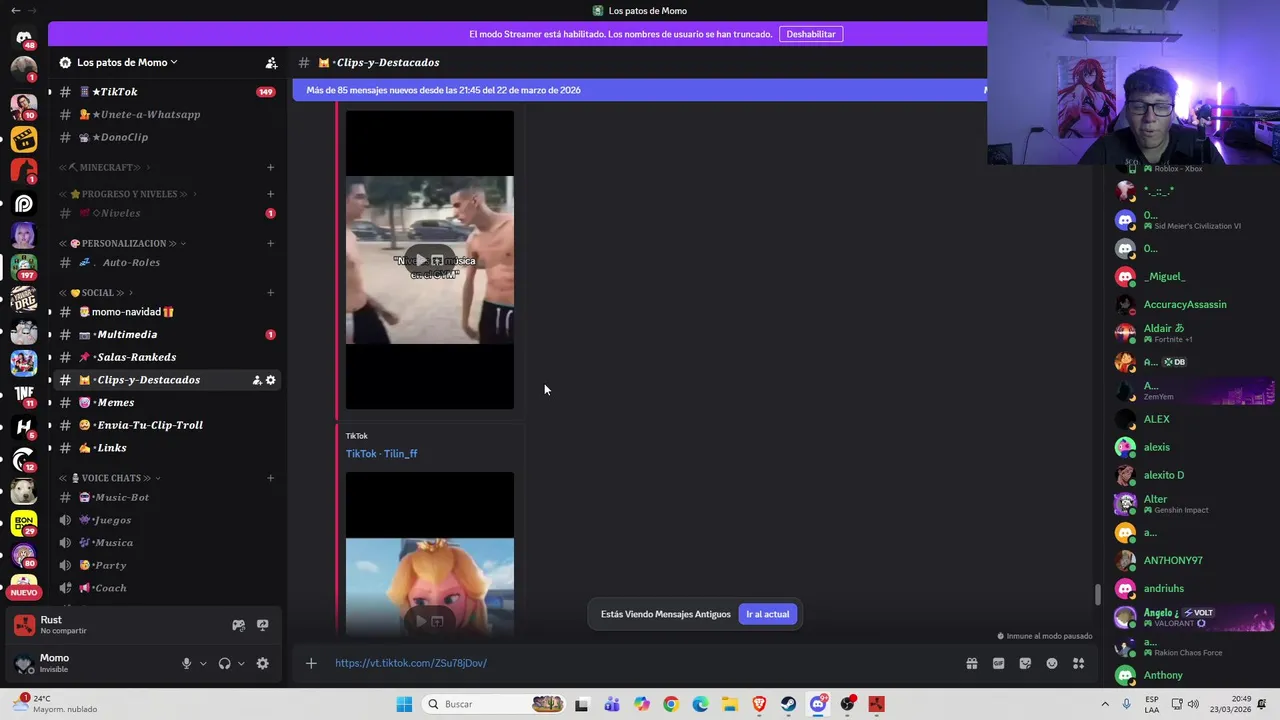Click new messages banner since 21:45
This screenshot has height=720, width=1280.
click(640, 90)
